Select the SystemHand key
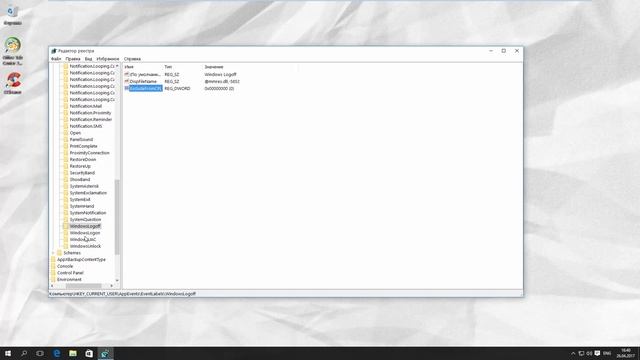Viewport: 640px width, 360px height. [x=82, y=206]
